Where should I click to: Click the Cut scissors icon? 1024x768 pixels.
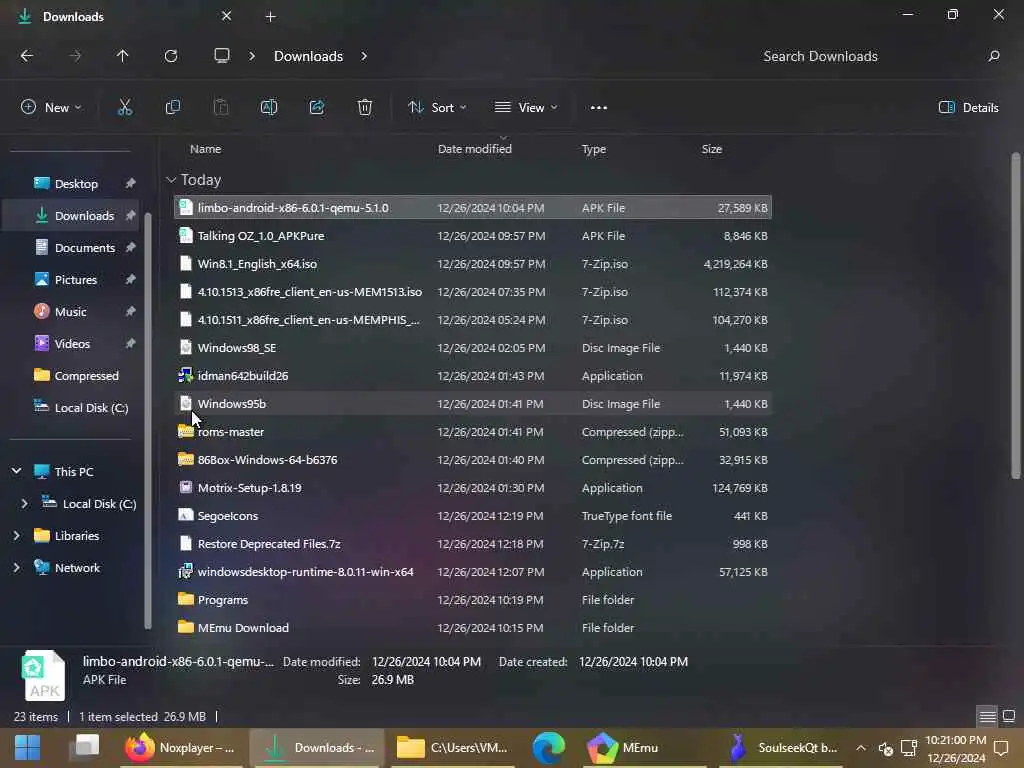[x=124, y=108]
